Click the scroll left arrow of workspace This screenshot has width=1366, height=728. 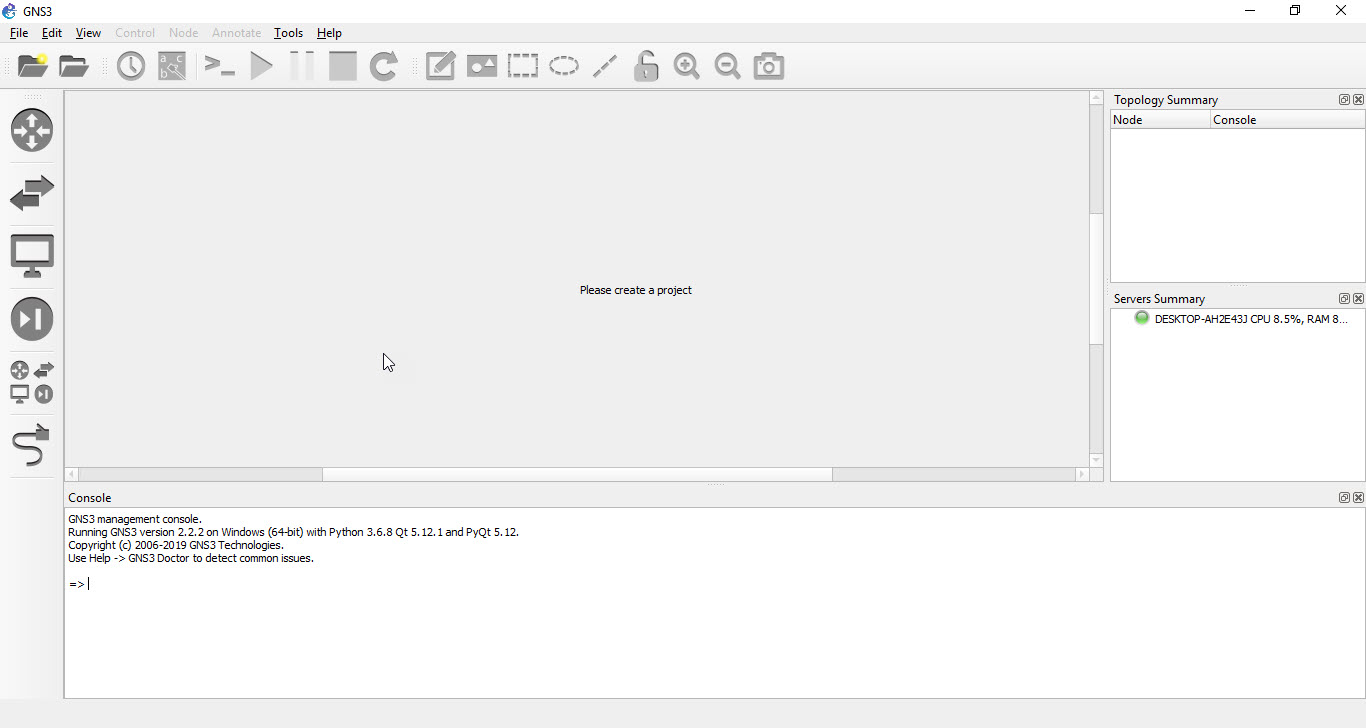click(72, 475)
